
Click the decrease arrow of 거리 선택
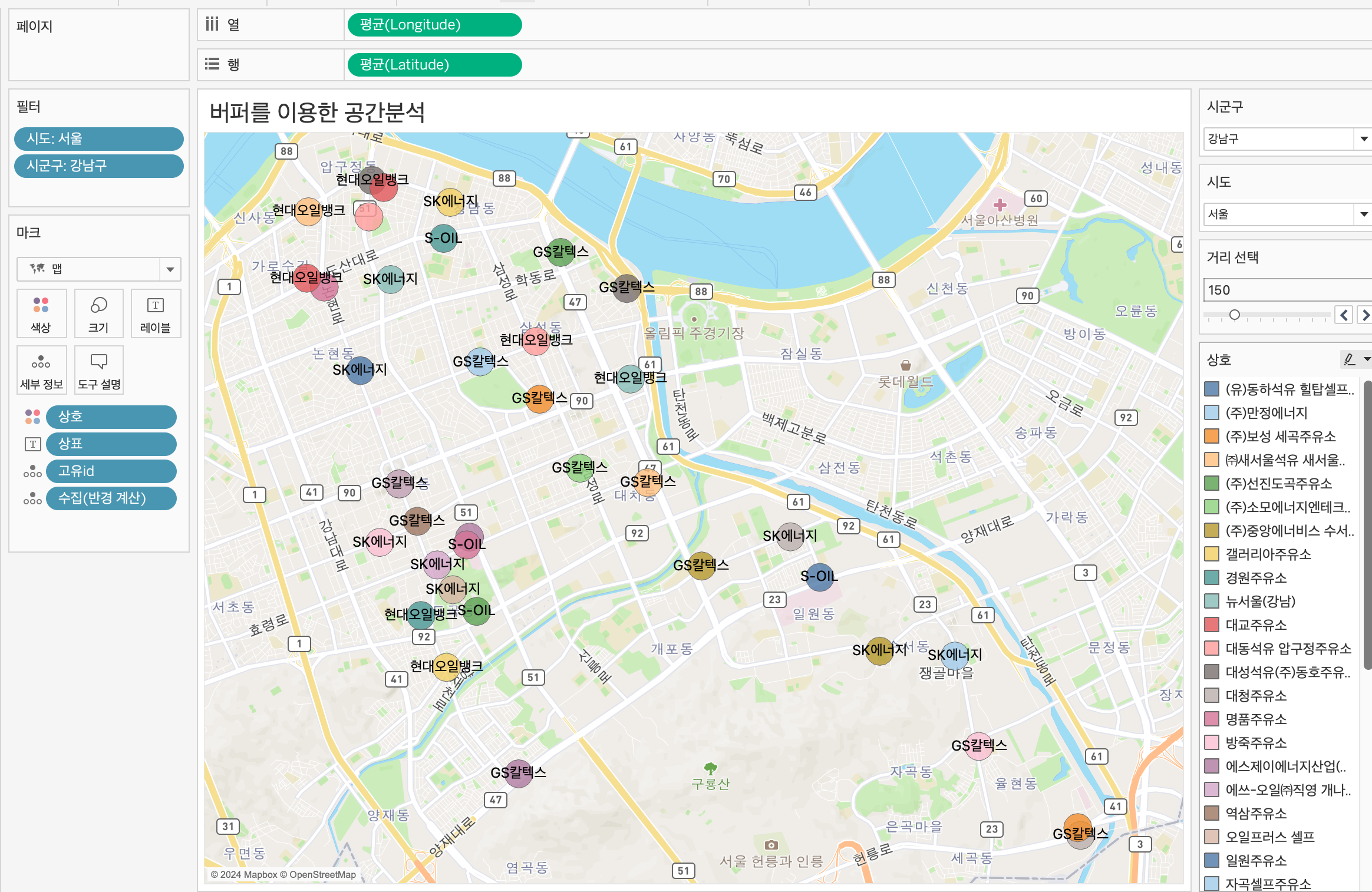(x=1344, y=315)
